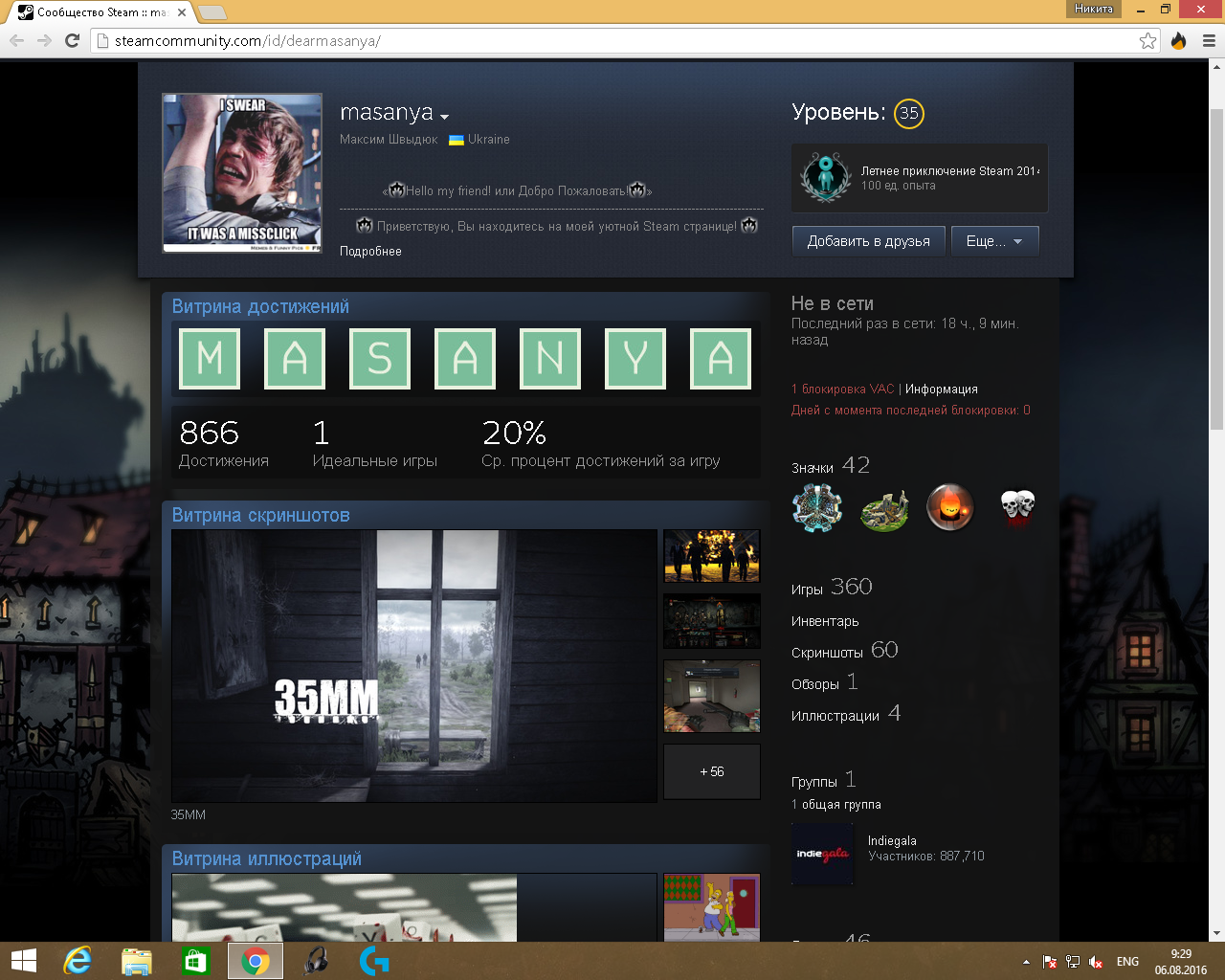Click the page vertical scrollbar thumb

[1217, 270]
